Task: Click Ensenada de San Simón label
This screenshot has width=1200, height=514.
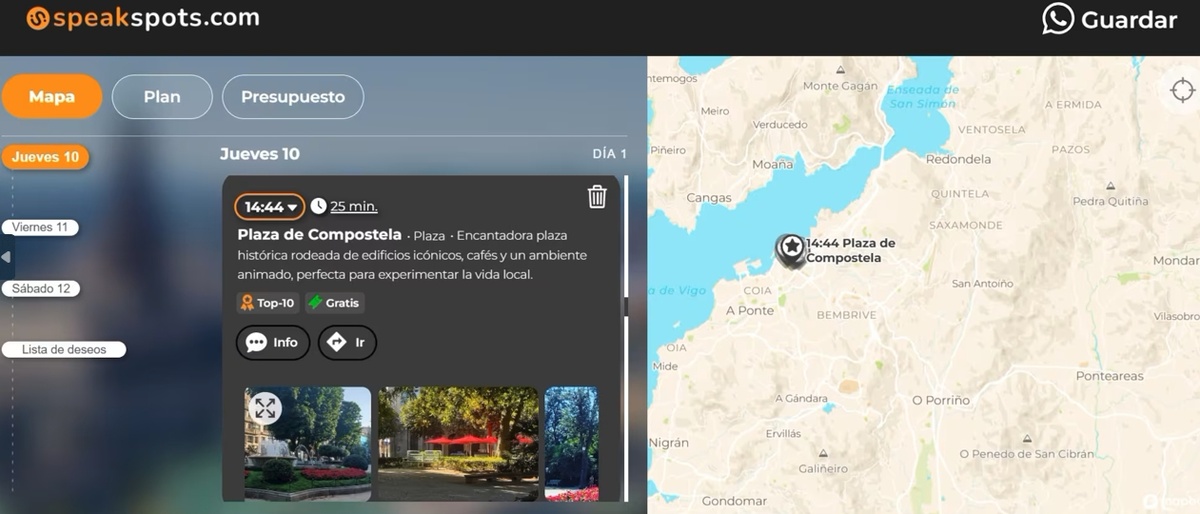Action: coord(922,96)
